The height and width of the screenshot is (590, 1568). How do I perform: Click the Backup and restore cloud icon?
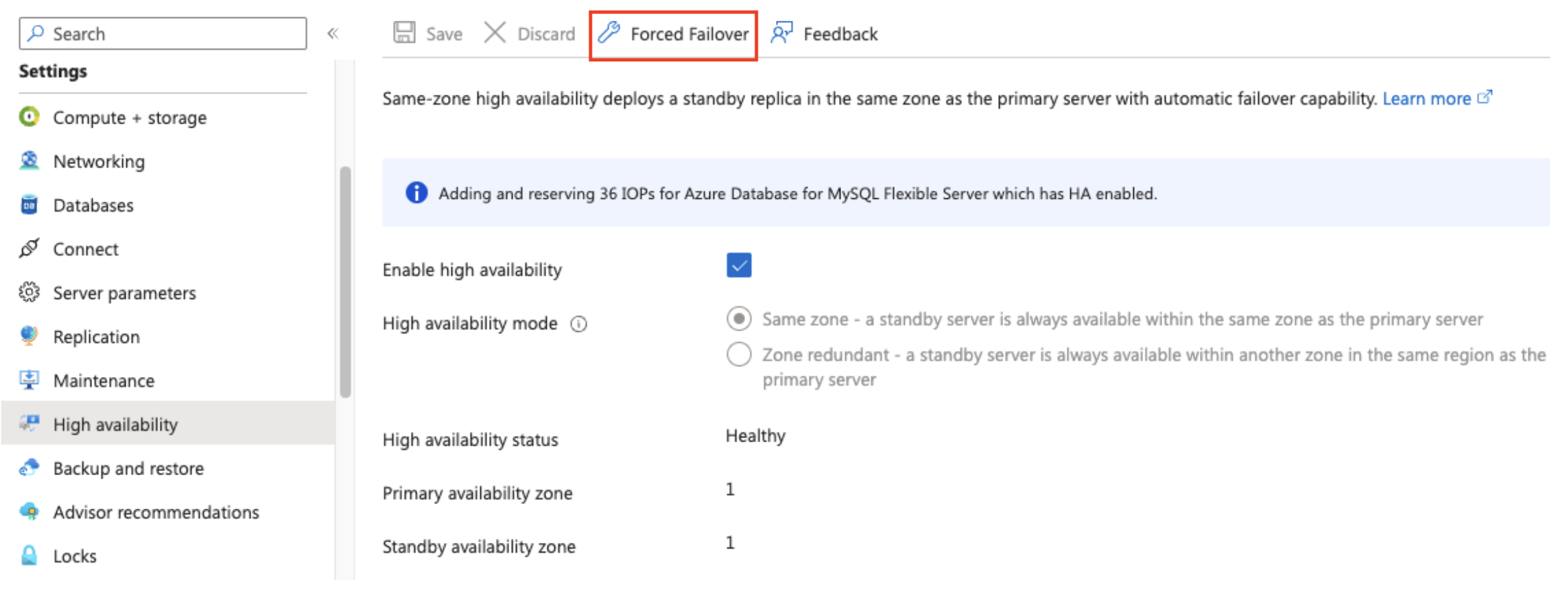(x=29, y=468)
